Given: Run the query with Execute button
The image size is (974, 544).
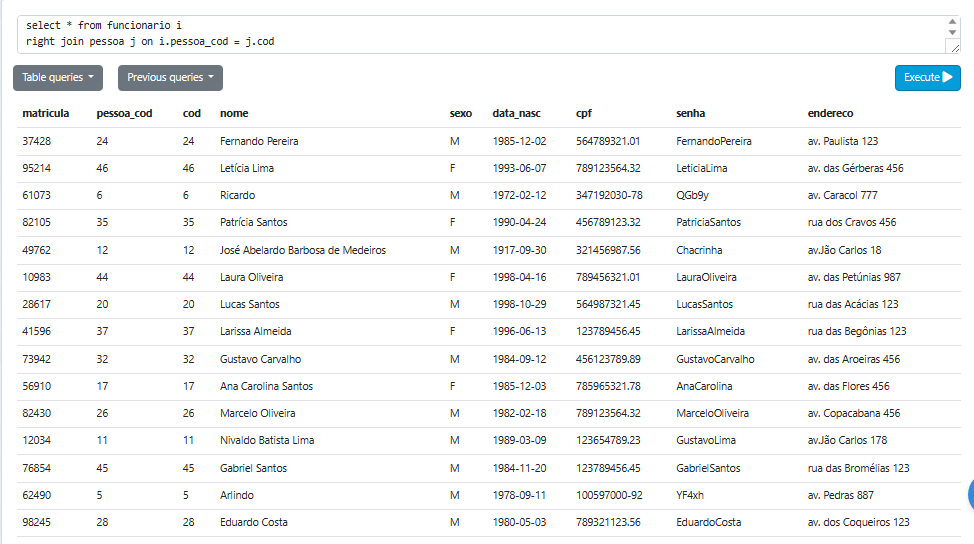Looking at the screenshot, I should (927, 78).
